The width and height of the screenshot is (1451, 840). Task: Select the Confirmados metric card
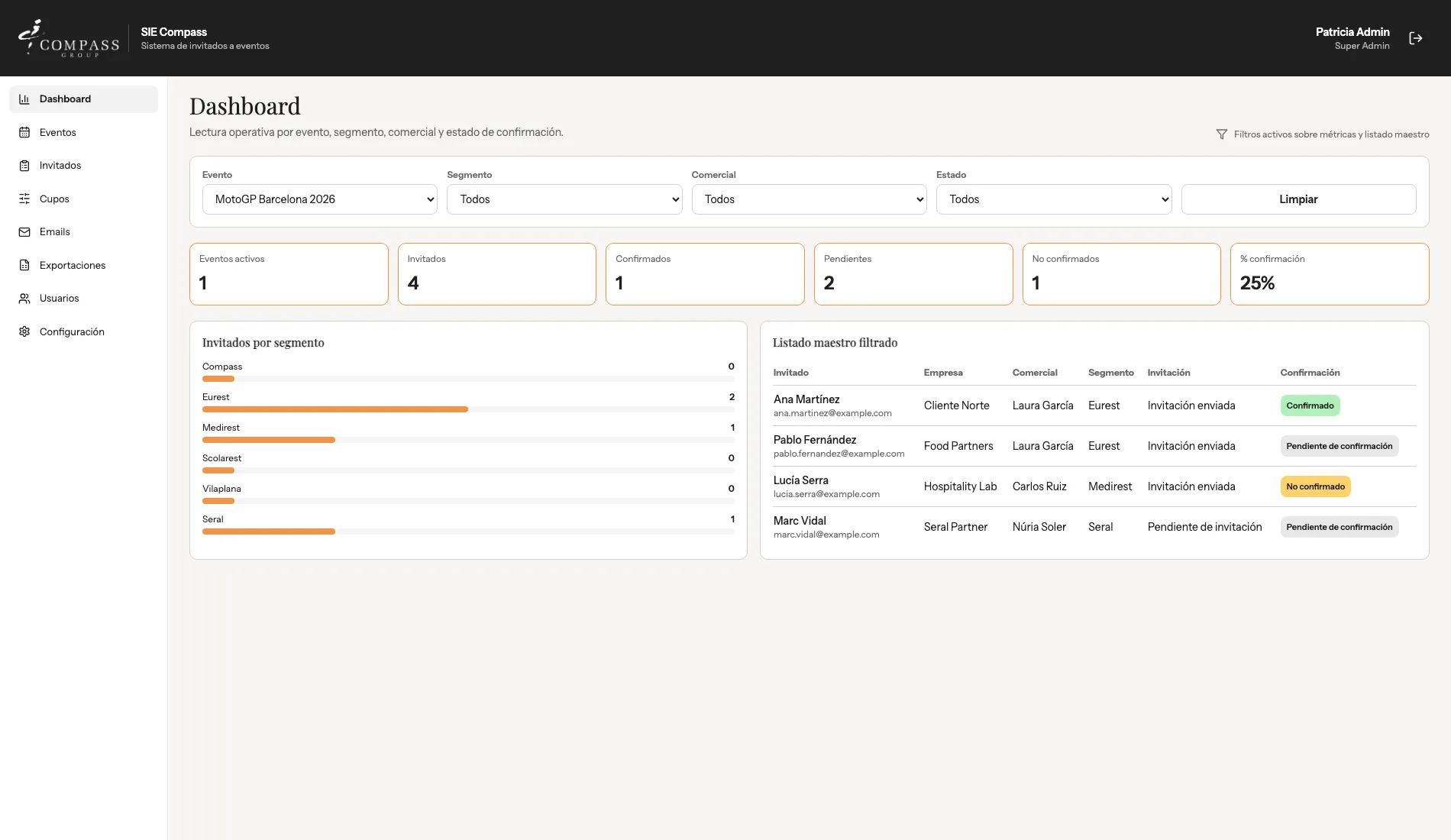pyautogui.click(x=705, y=274)
